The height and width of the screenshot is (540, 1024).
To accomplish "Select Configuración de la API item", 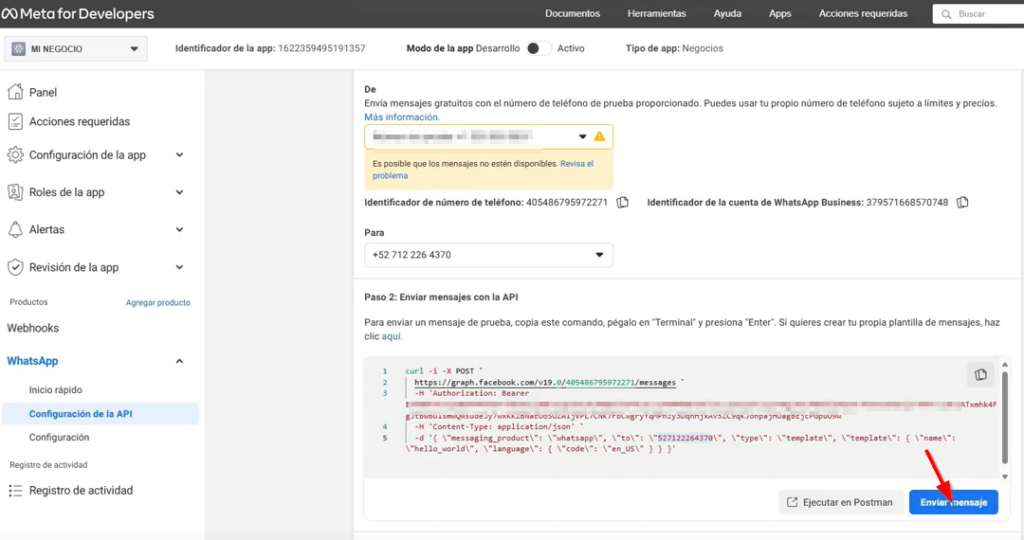I will click(101, 414).
